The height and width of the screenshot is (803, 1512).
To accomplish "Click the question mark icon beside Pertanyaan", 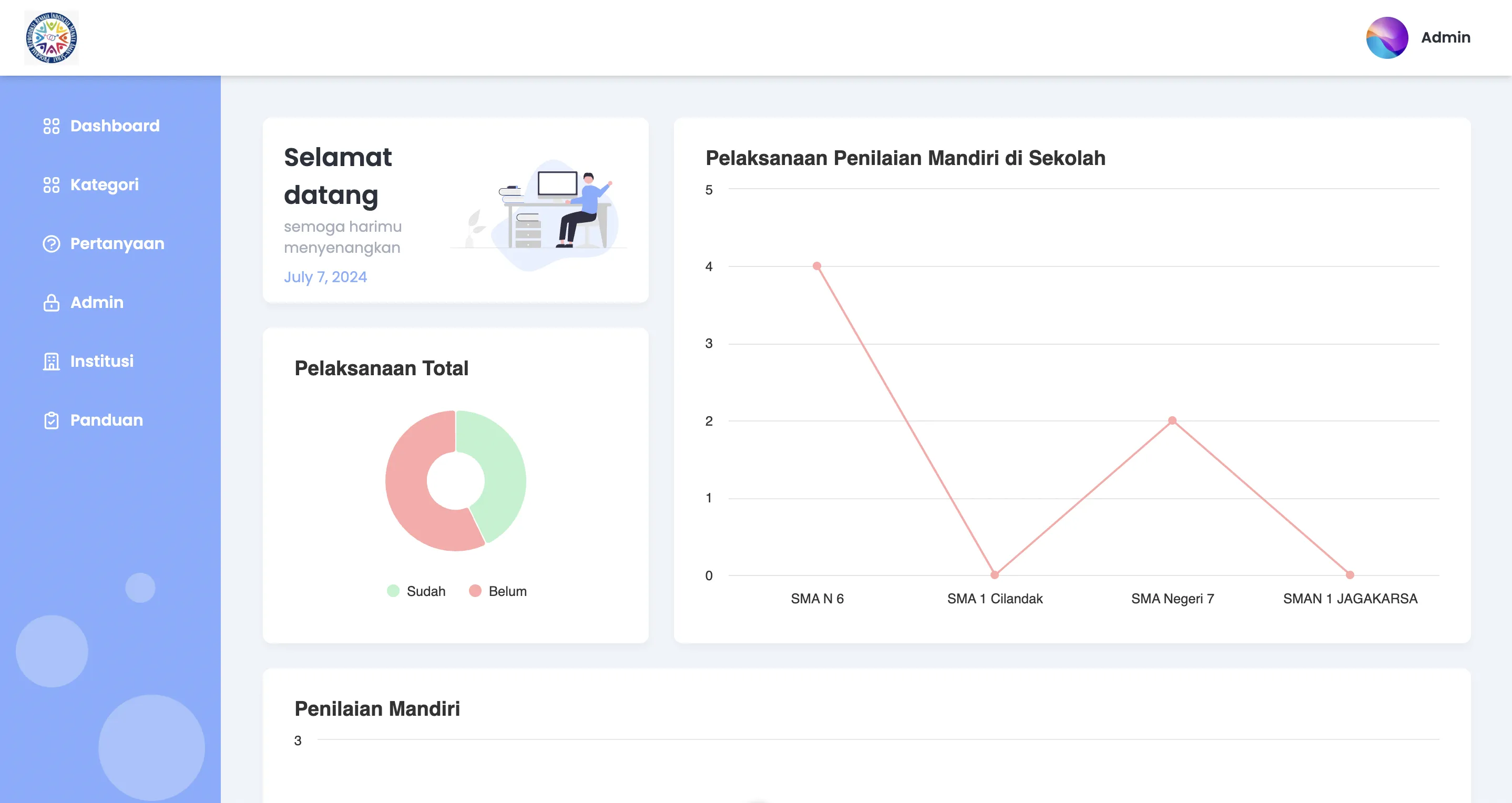I will (x=52, y=243).
